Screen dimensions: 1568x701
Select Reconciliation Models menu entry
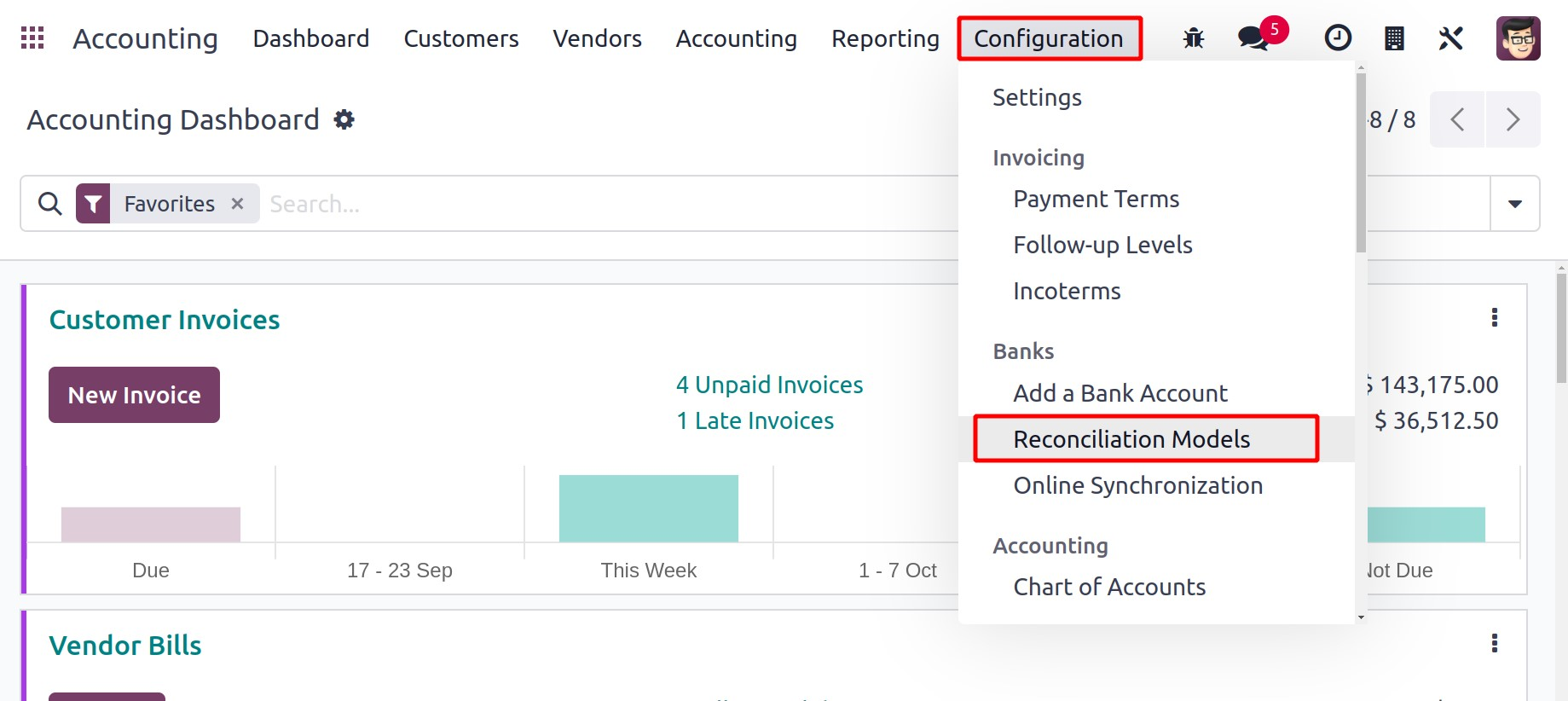pyautogui.click(x=1131, y=439)
